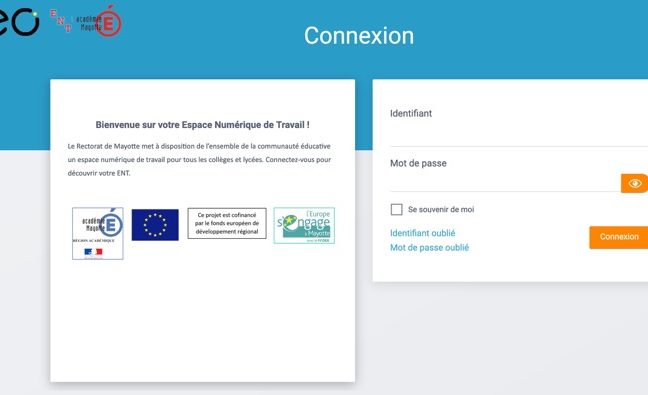The height and width of the screenshot is (395, 648).
Task: Click the Connexion page heading
Action: 359,36
